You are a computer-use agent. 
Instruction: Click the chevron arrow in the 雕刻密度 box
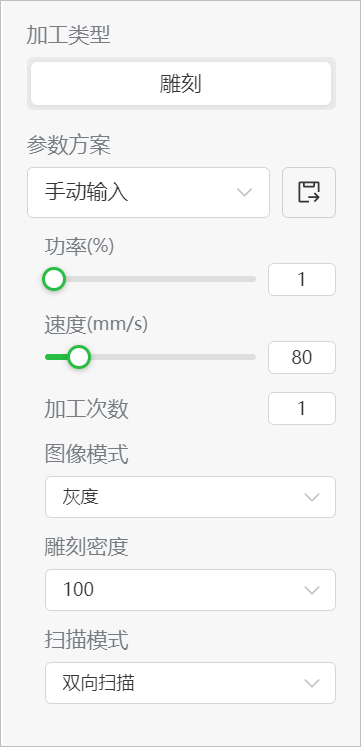(x=312, y=590)
